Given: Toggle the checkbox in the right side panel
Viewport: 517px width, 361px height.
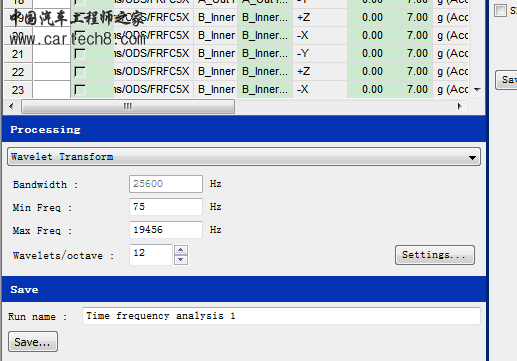Looking at the screenshot, I should click(x=500, y=10).
